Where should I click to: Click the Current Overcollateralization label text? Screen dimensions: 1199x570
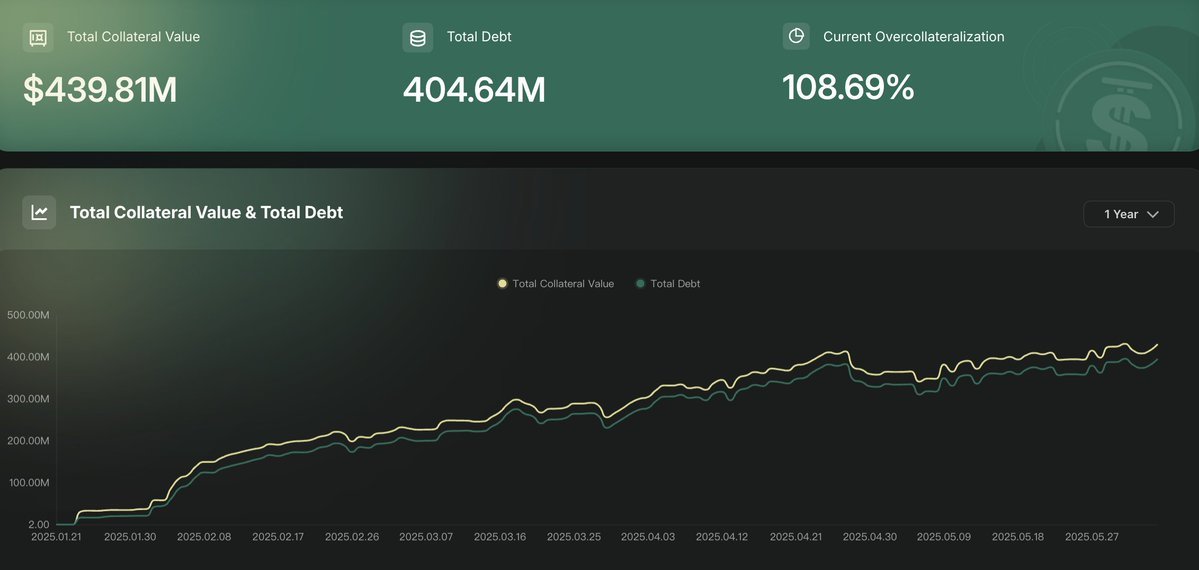click(x=914, y=37)
